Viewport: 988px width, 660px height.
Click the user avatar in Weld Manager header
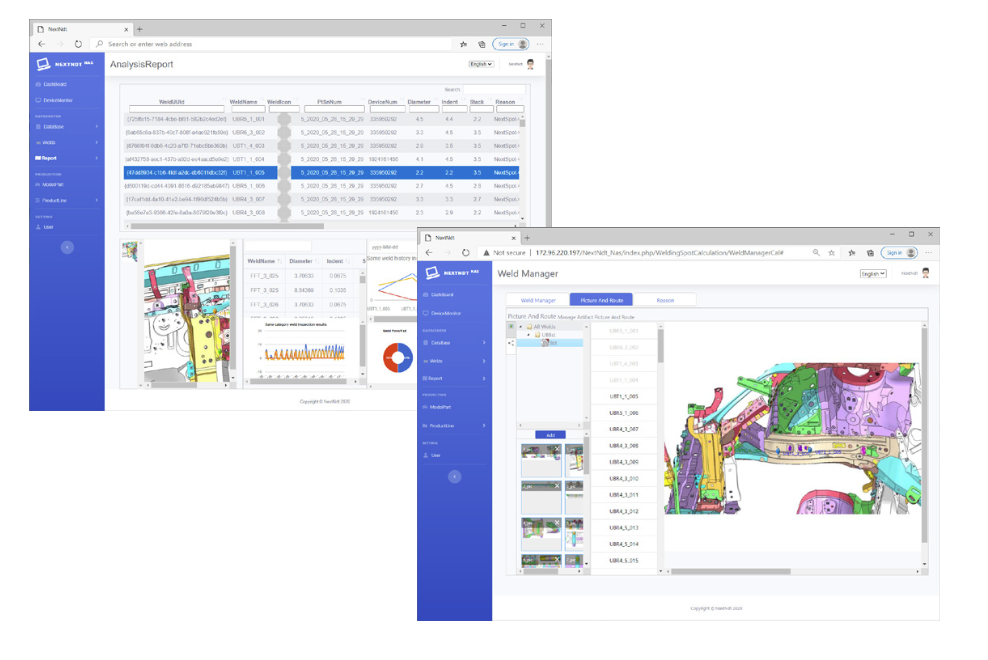pos(926,273)
